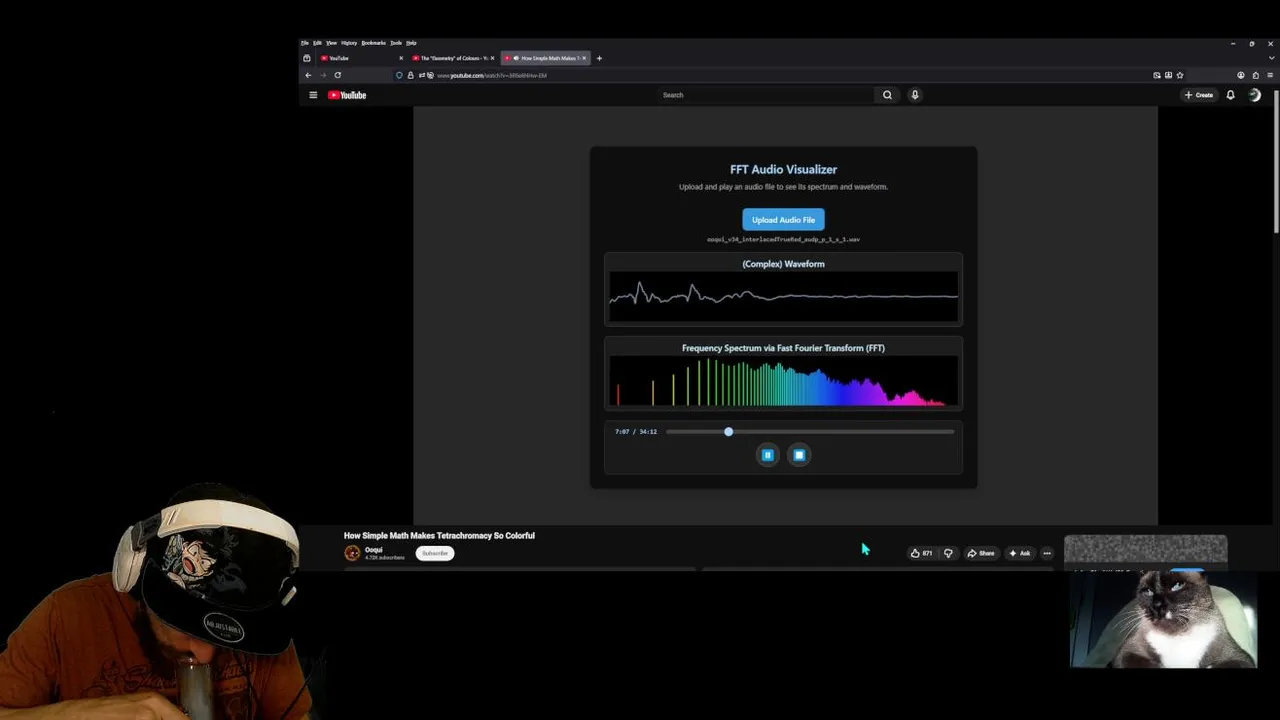Click the pause button in the visualizer
1280x720 pixels.
click(x=768, y=455)
